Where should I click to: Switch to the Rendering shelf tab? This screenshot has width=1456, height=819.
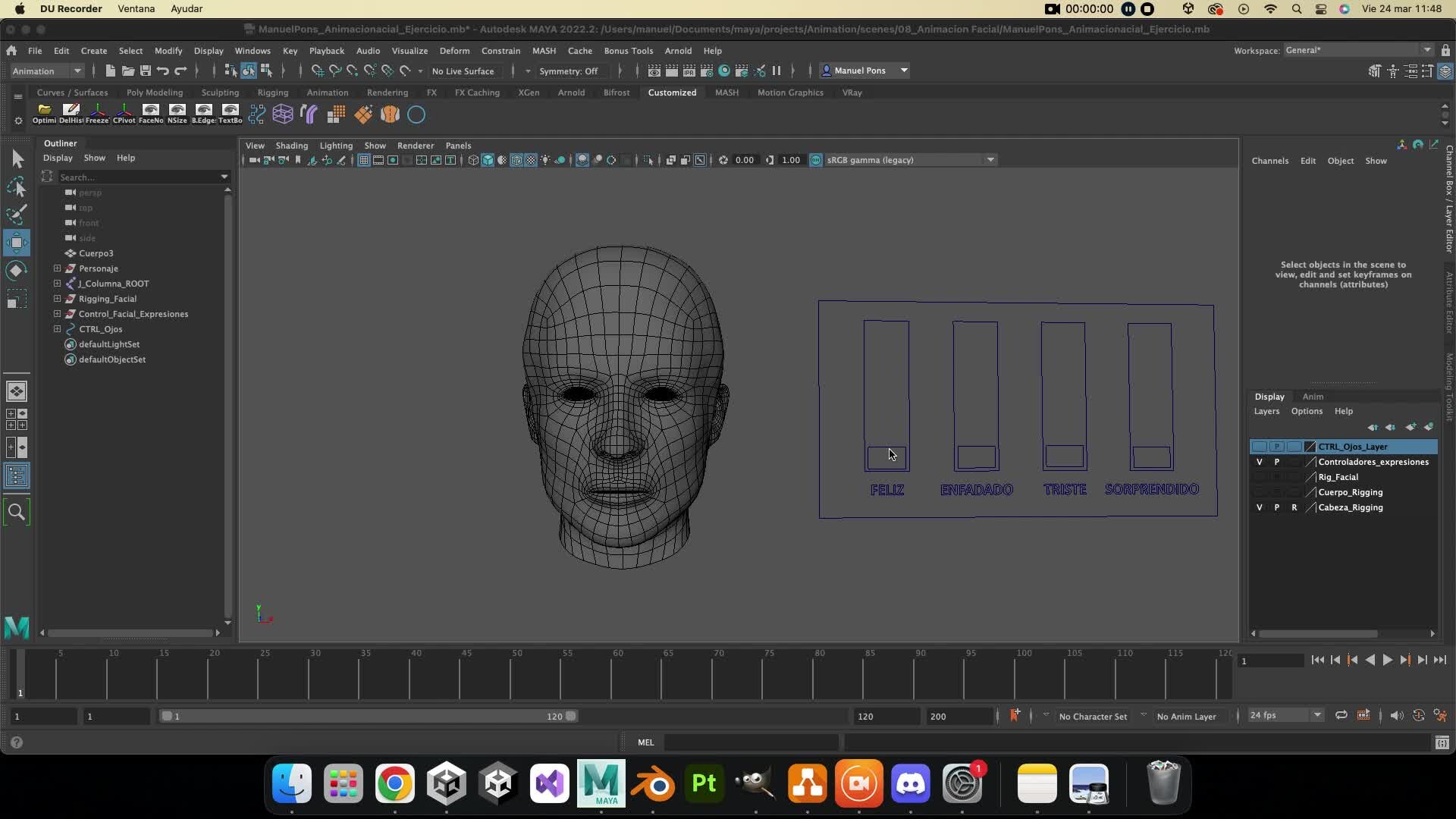[x=387, y=92]
